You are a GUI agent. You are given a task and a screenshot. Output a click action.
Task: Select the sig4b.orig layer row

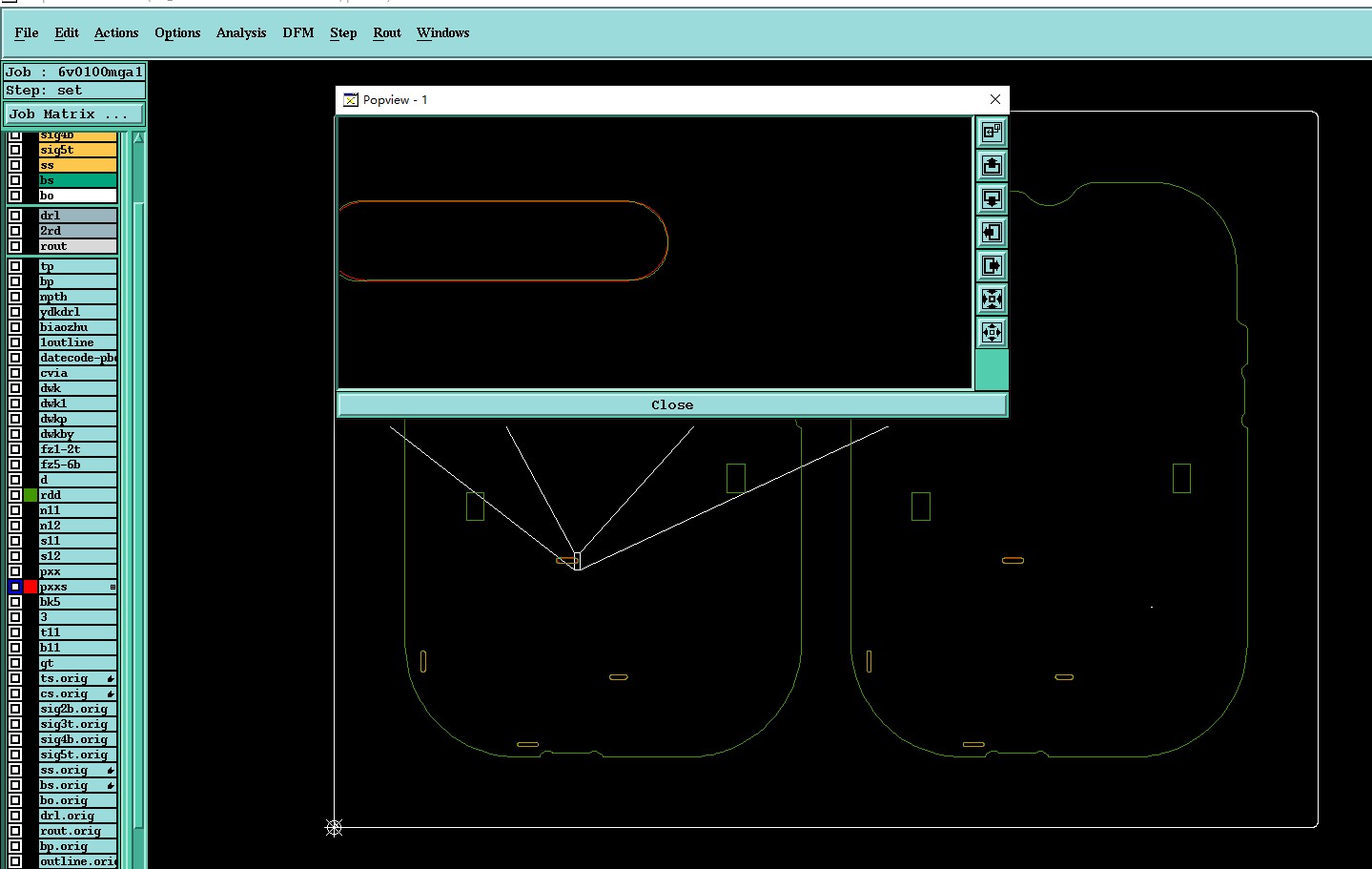(78, 739)
